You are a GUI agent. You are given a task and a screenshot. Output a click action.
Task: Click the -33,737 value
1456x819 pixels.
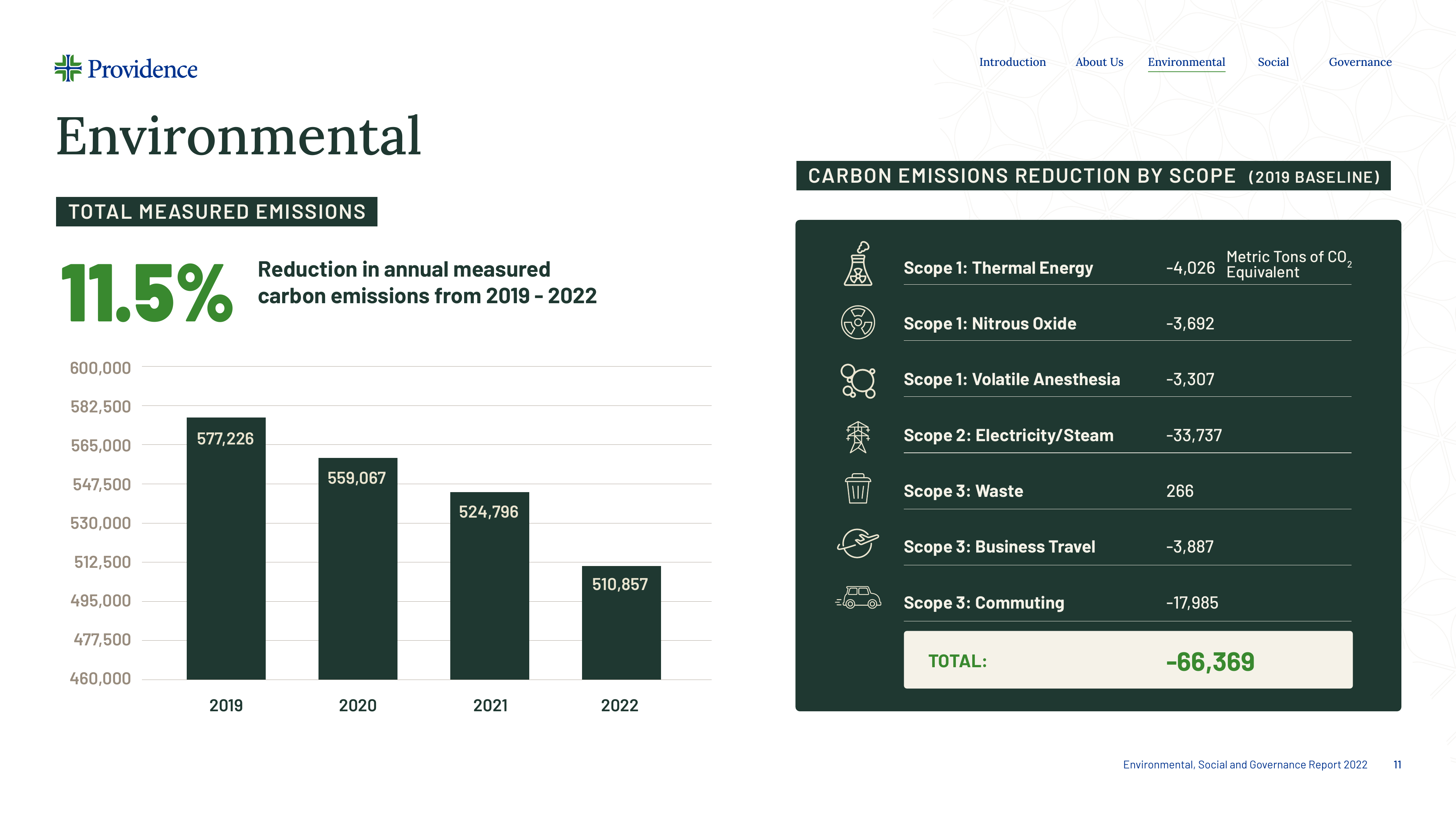click(1194, 435)
